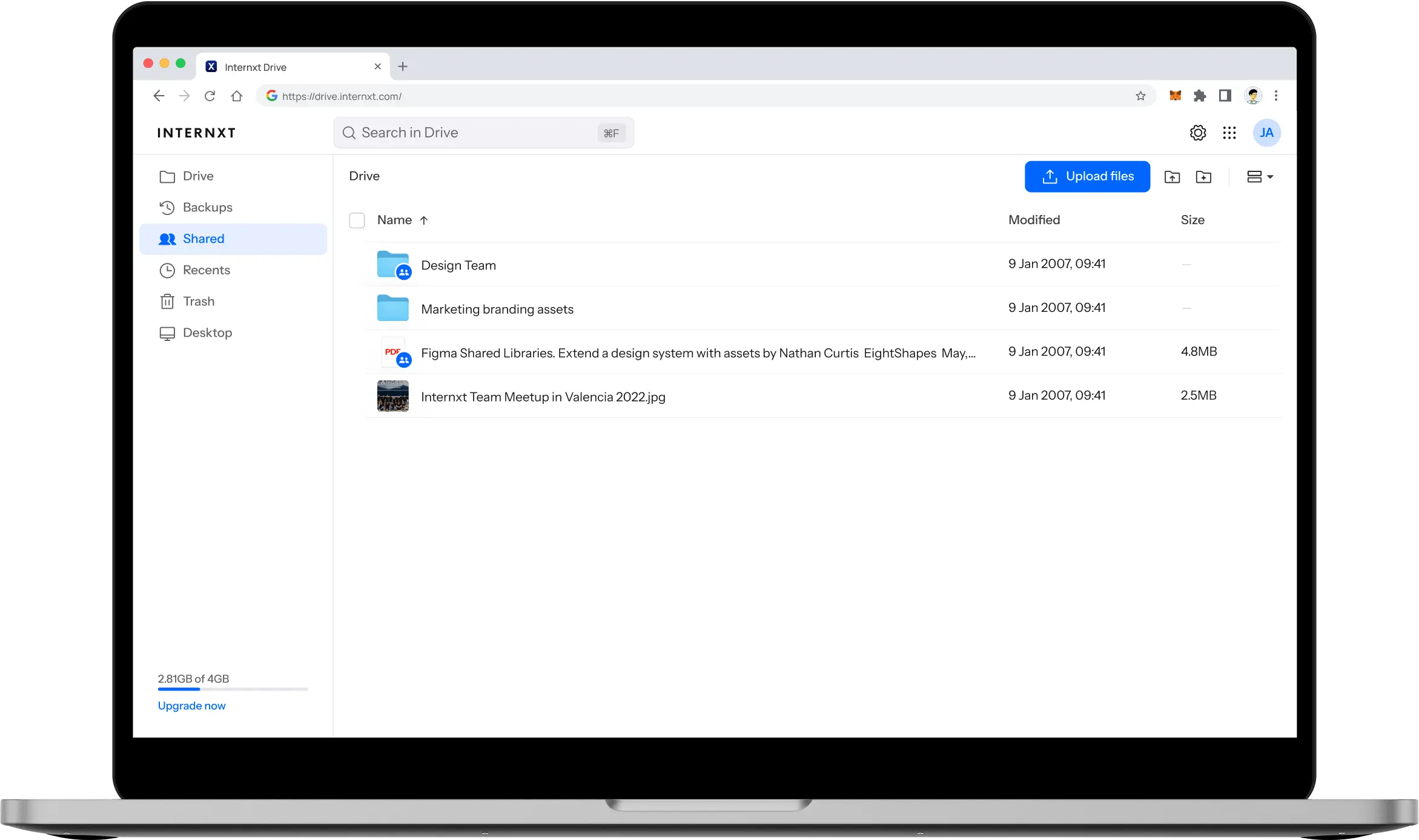Toggle the select all files checkbox

tap(357, 220)
